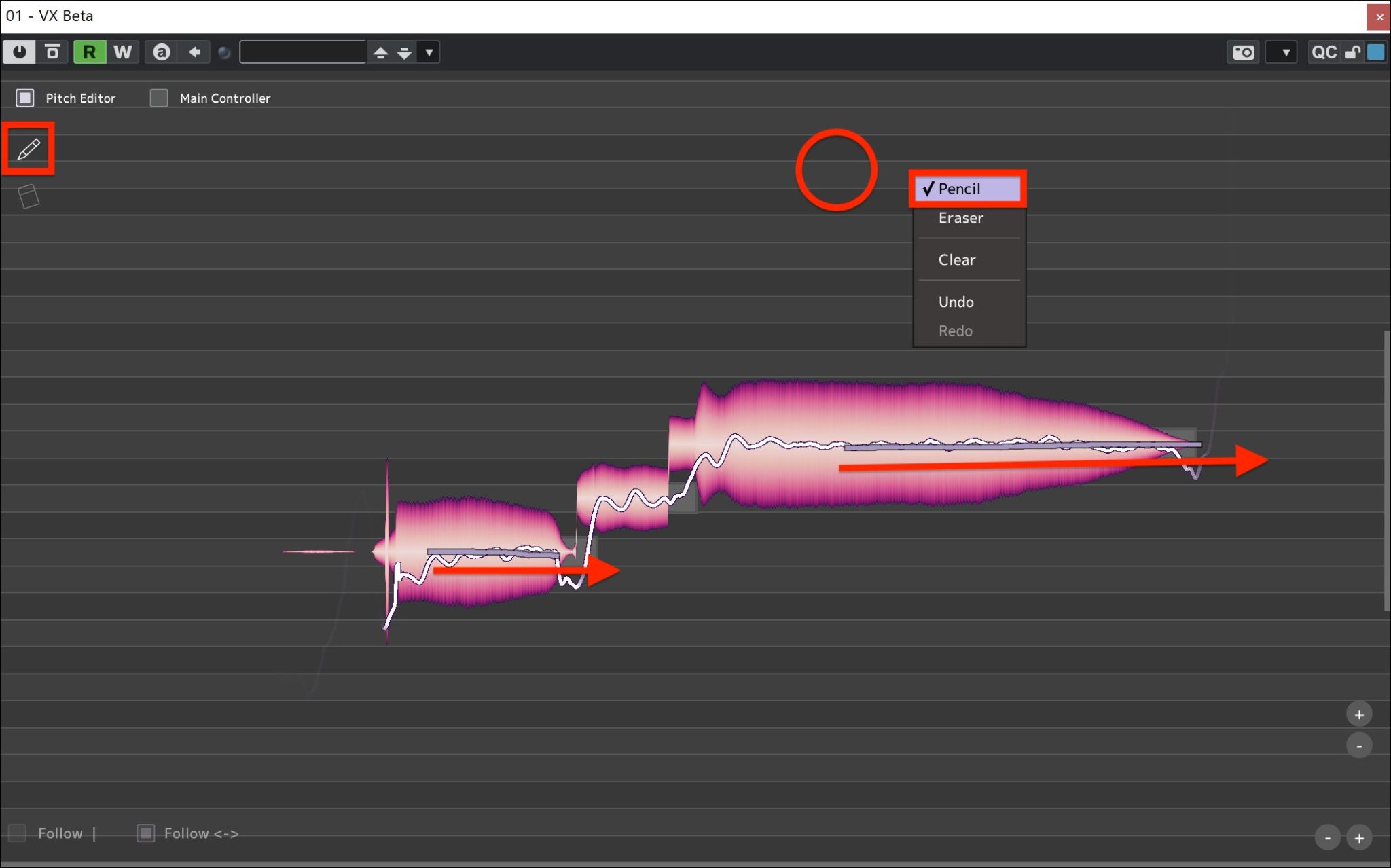Click the left arrow icon in toolbar
Viewport: 1391px width, 868px height.
coord(194,52)
